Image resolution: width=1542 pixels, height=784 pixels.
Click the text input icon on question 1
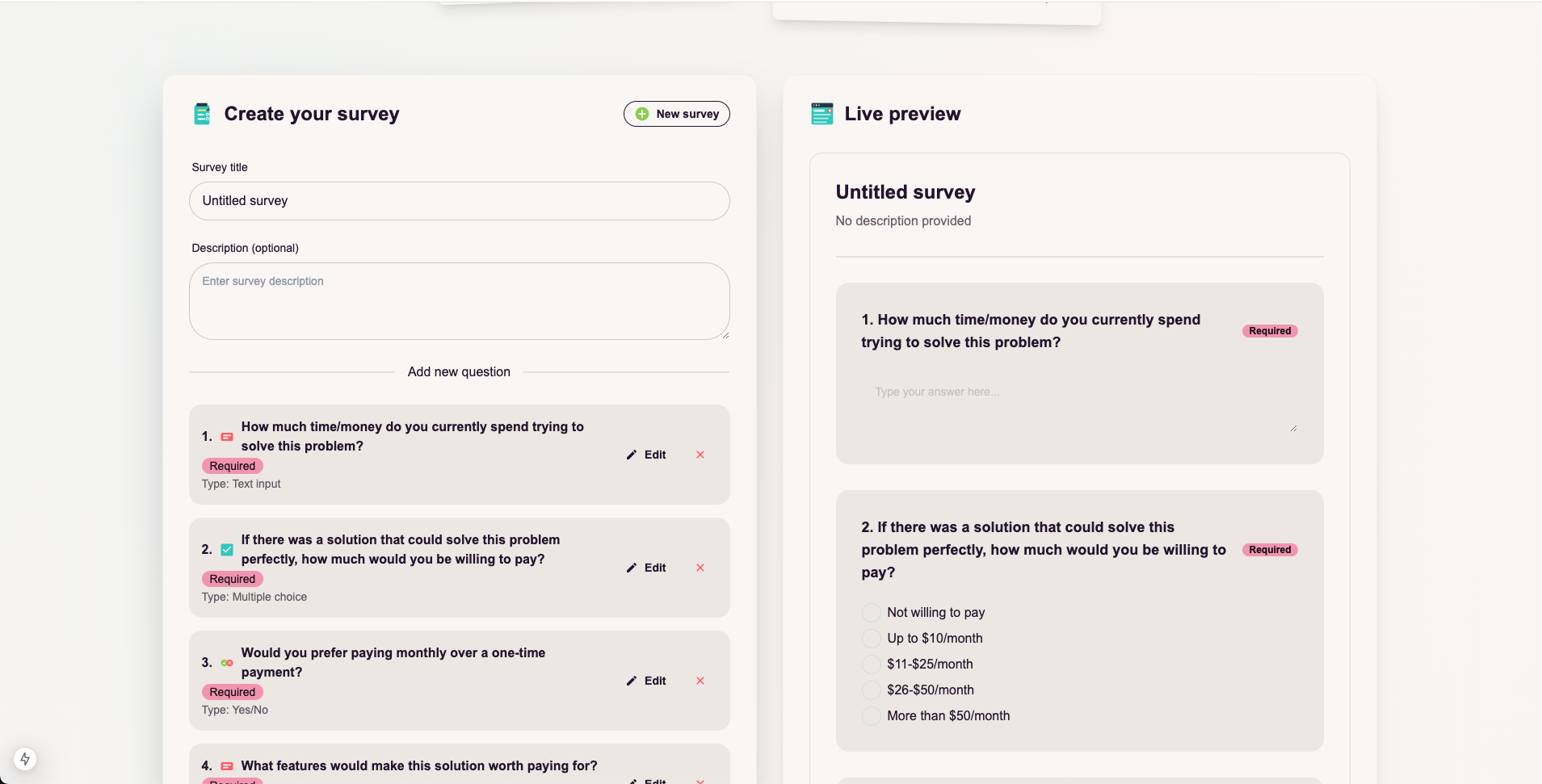click(227, 437)
